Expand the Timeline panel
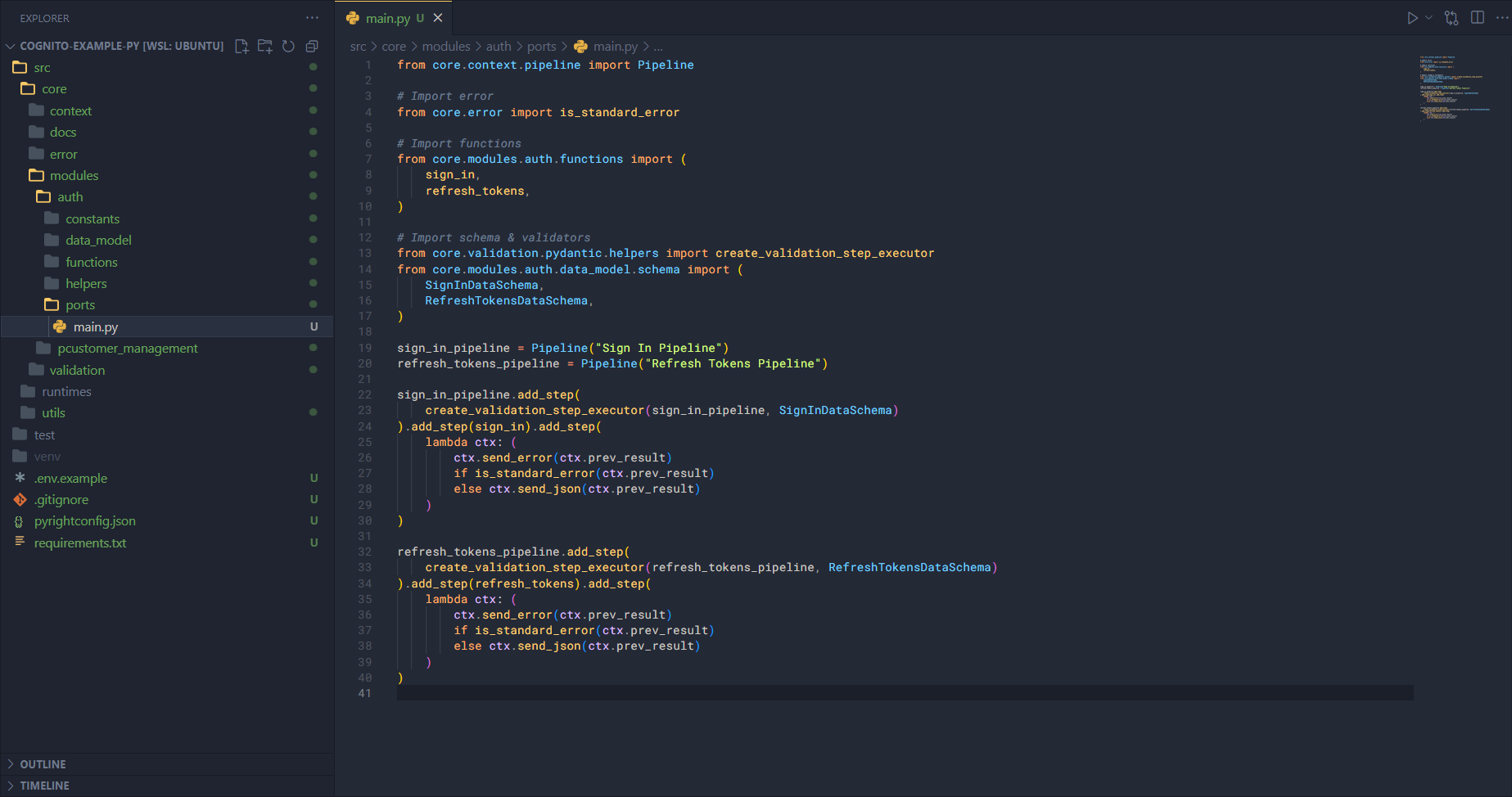The image size is (1512, 797). pyautogui.click(x=44, y=786)
